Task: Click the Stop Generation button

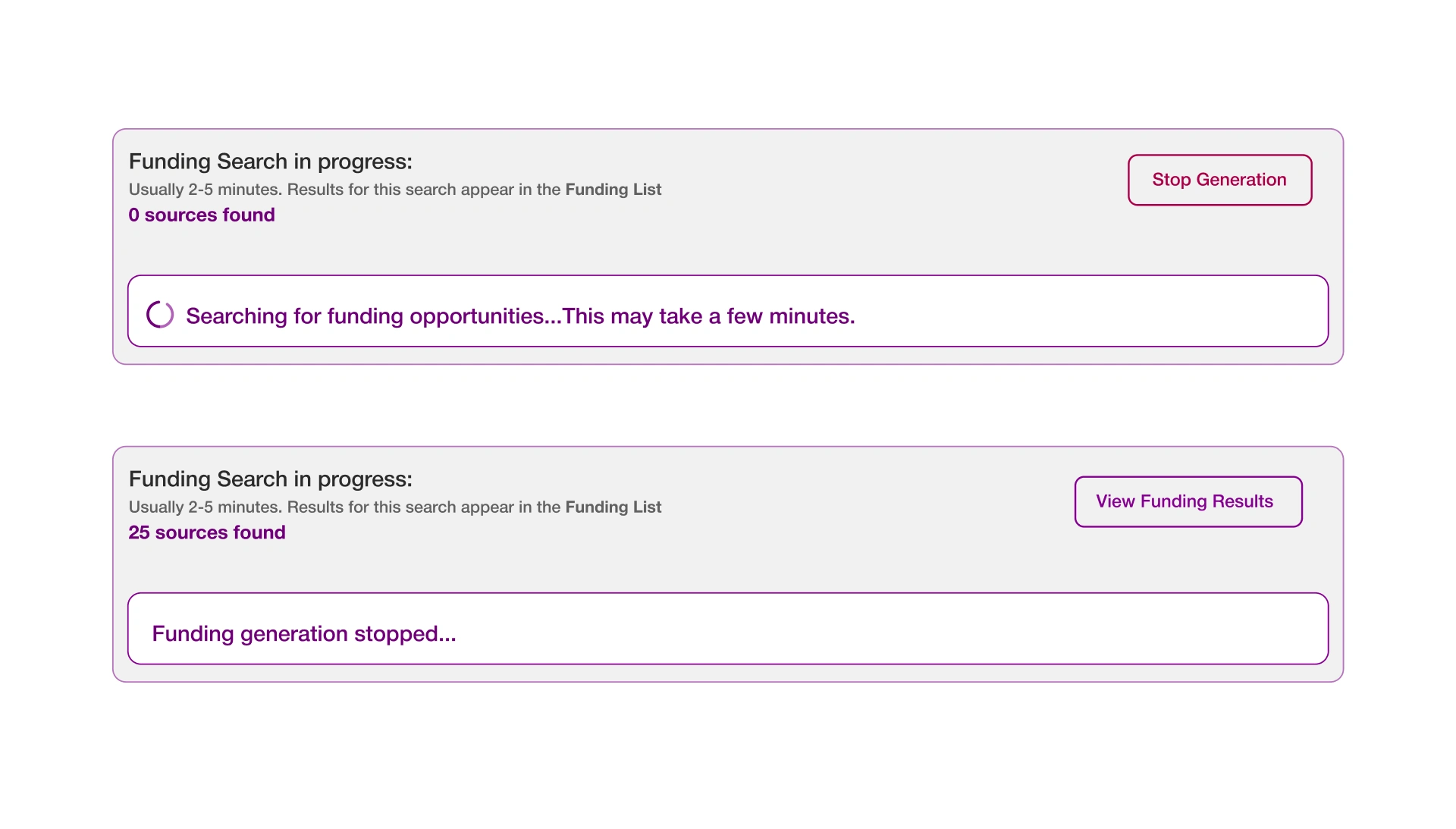Action: coord(1219,180)
